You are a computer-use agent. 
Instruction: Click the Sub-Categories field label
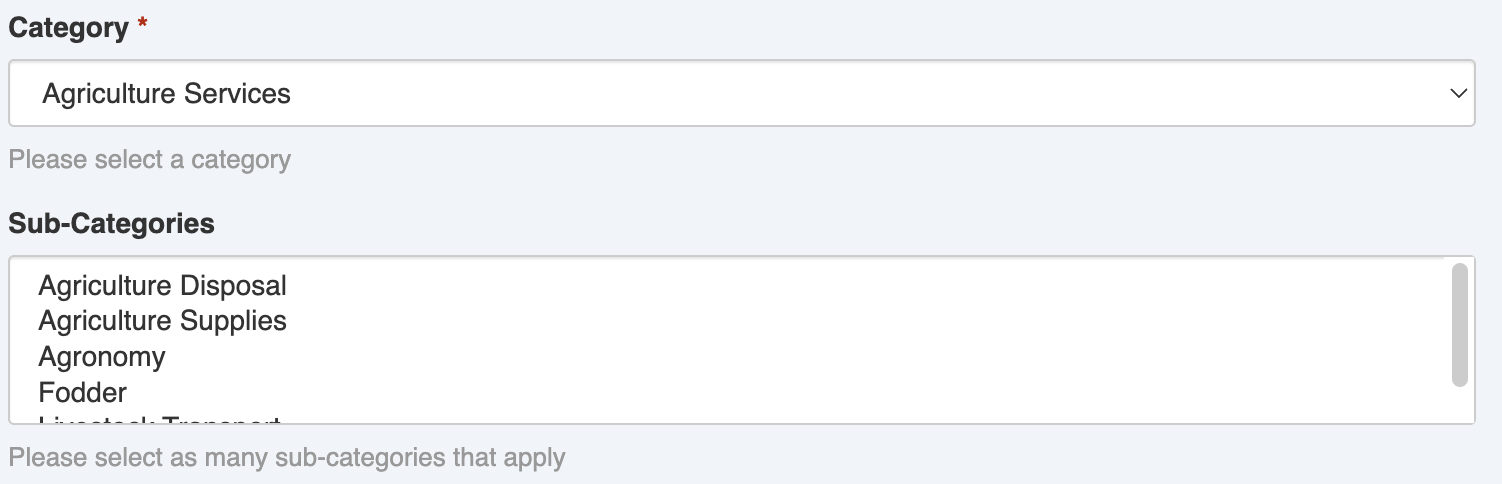[111, 223]
